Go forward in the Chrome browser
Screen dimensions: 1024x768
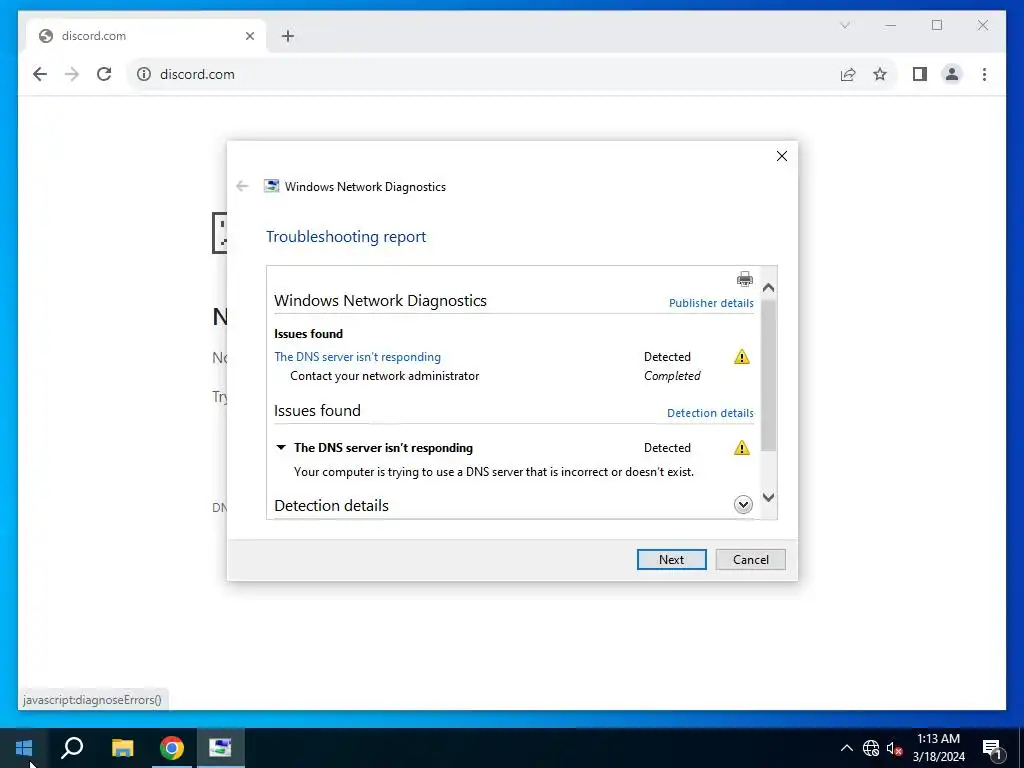72,74
